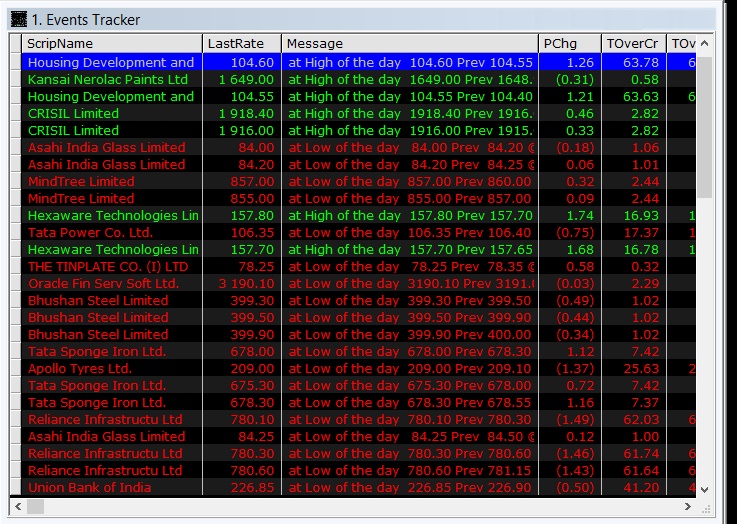Click the partially visible TOv column header
The image size is (737, 524).
(x=681, y=44)
